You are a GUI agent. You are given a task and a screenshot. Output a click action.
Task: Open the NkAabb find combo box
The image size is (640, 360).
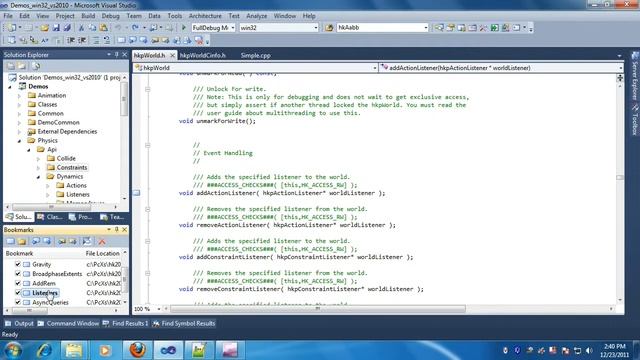pyautogui.click(x=426, y=28)
